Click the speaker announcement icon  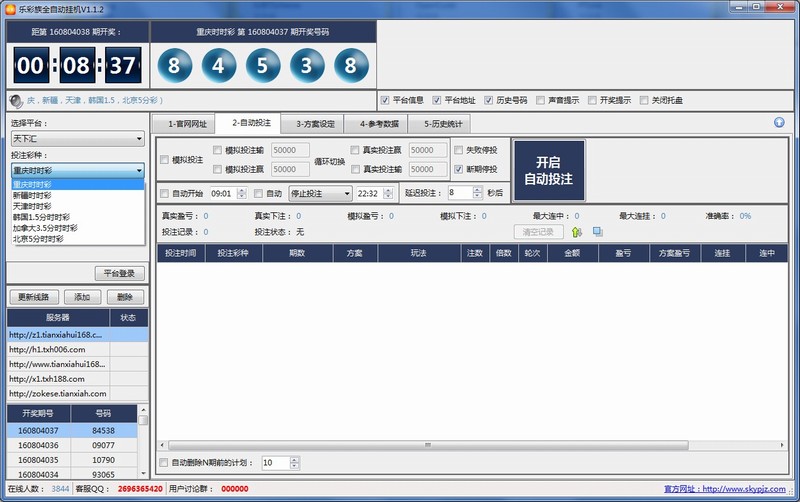16,100
